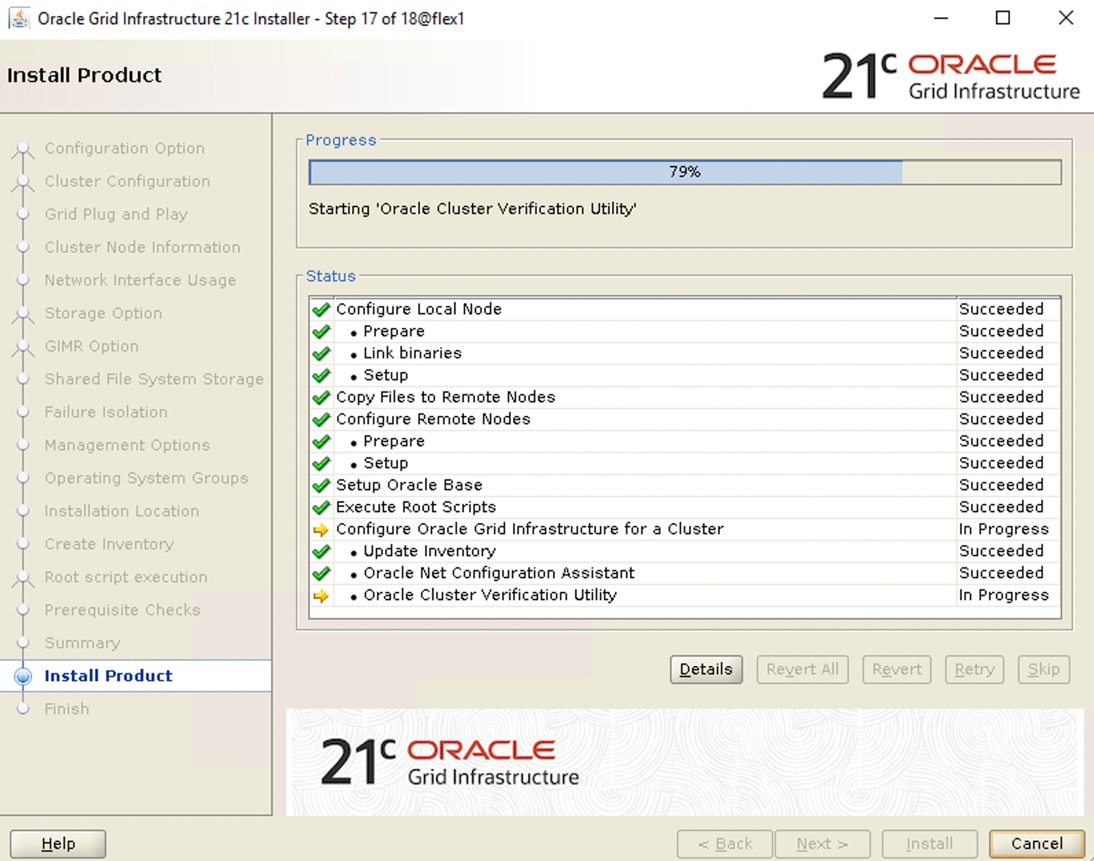Screen dimensions: 1094x861
Task: Click the Oracle Grid Infrastructure bottom banner
Action: pos(684,763)
